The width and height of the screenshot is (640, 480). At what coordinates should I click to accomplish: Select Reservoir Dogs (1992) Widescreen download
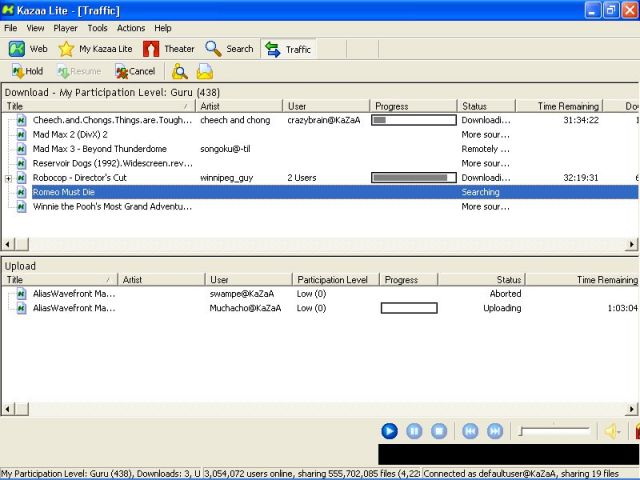[112, 164]
